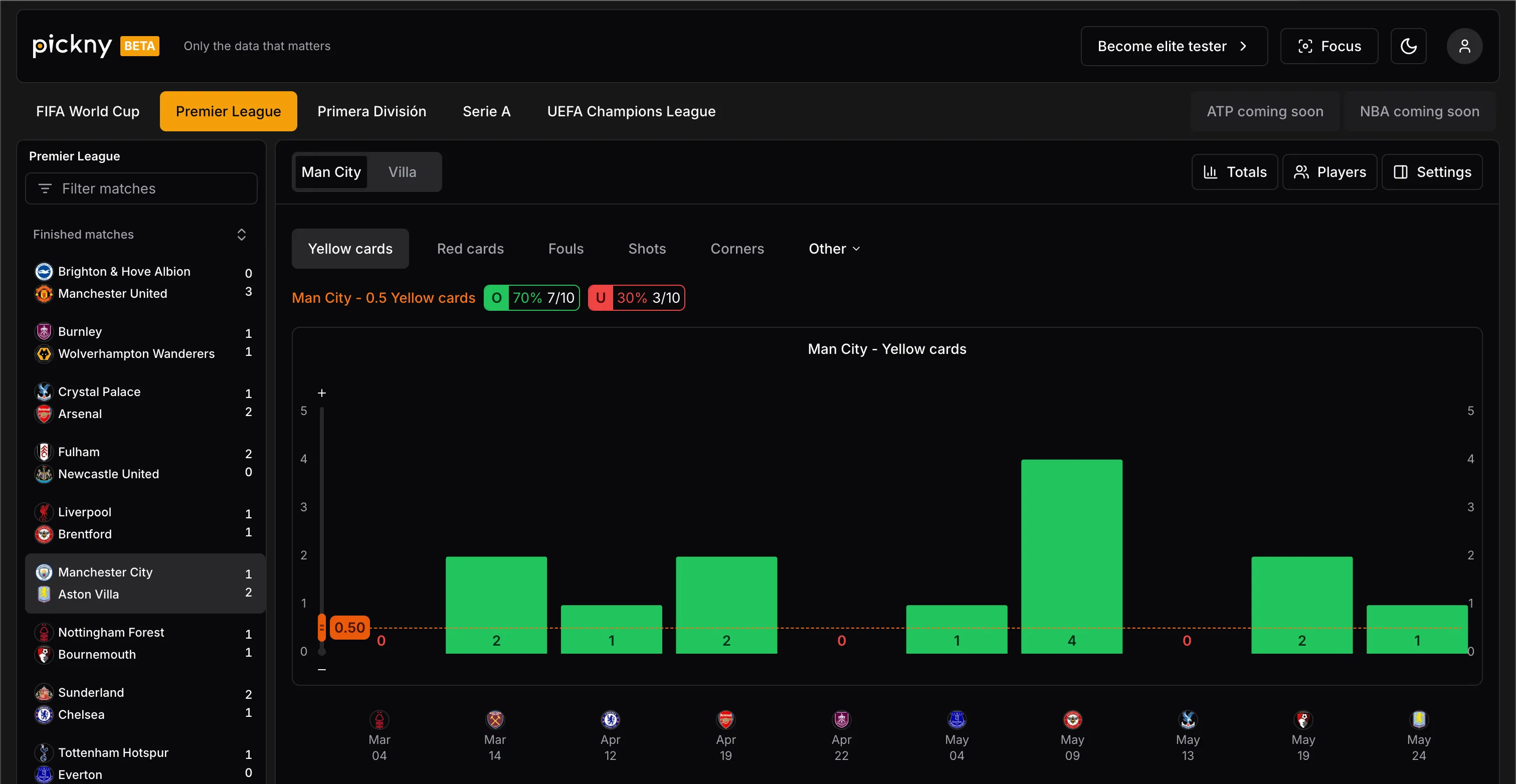Click the Filter matches input field

141,188
